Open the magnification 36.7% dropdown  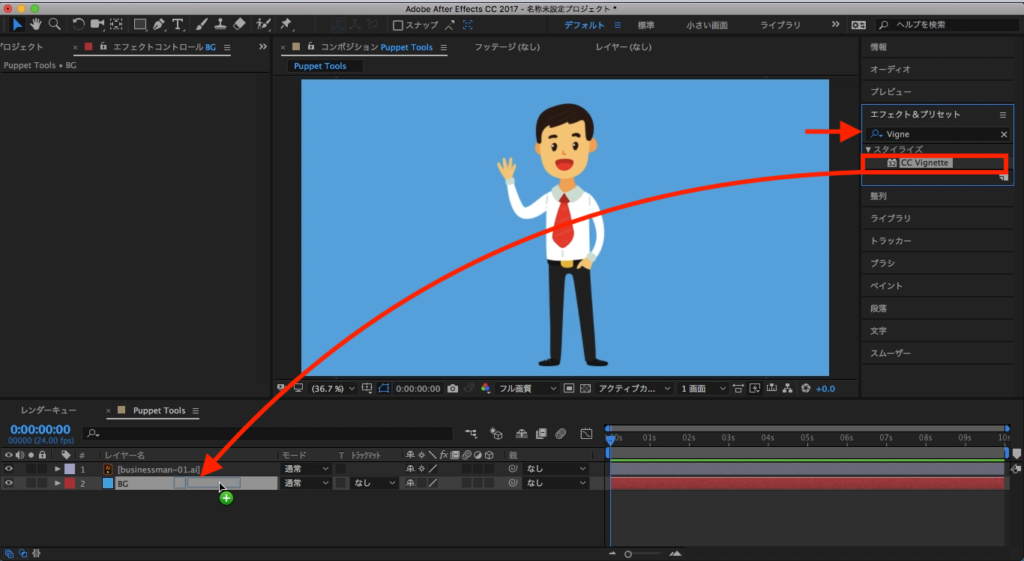[333, 388]
